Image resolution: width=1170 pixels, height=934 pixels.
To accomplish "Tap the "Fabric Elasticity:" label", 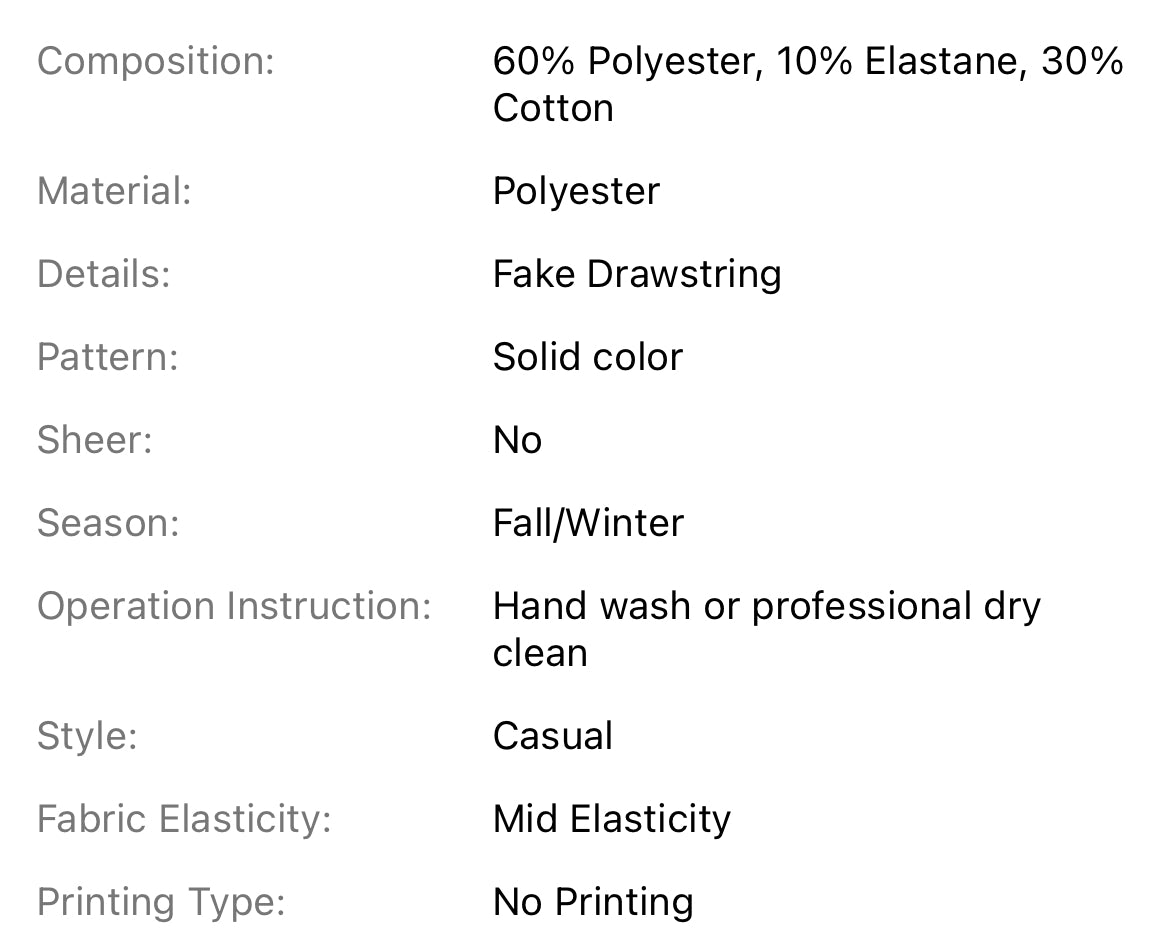I will coord(184,819).
